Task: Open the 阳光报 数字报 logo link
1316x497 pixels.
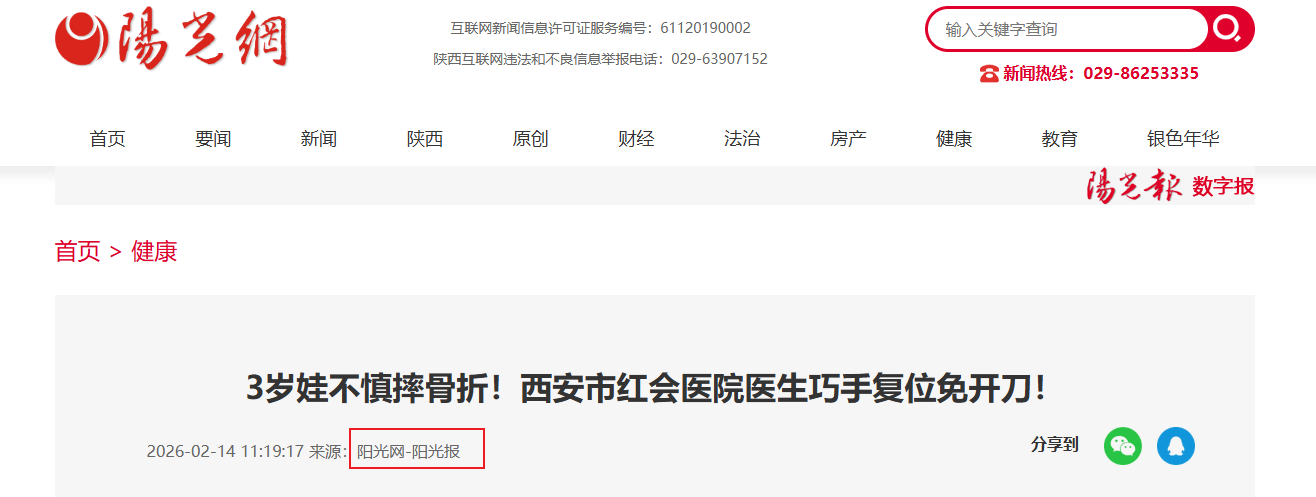Action: 1170,186
